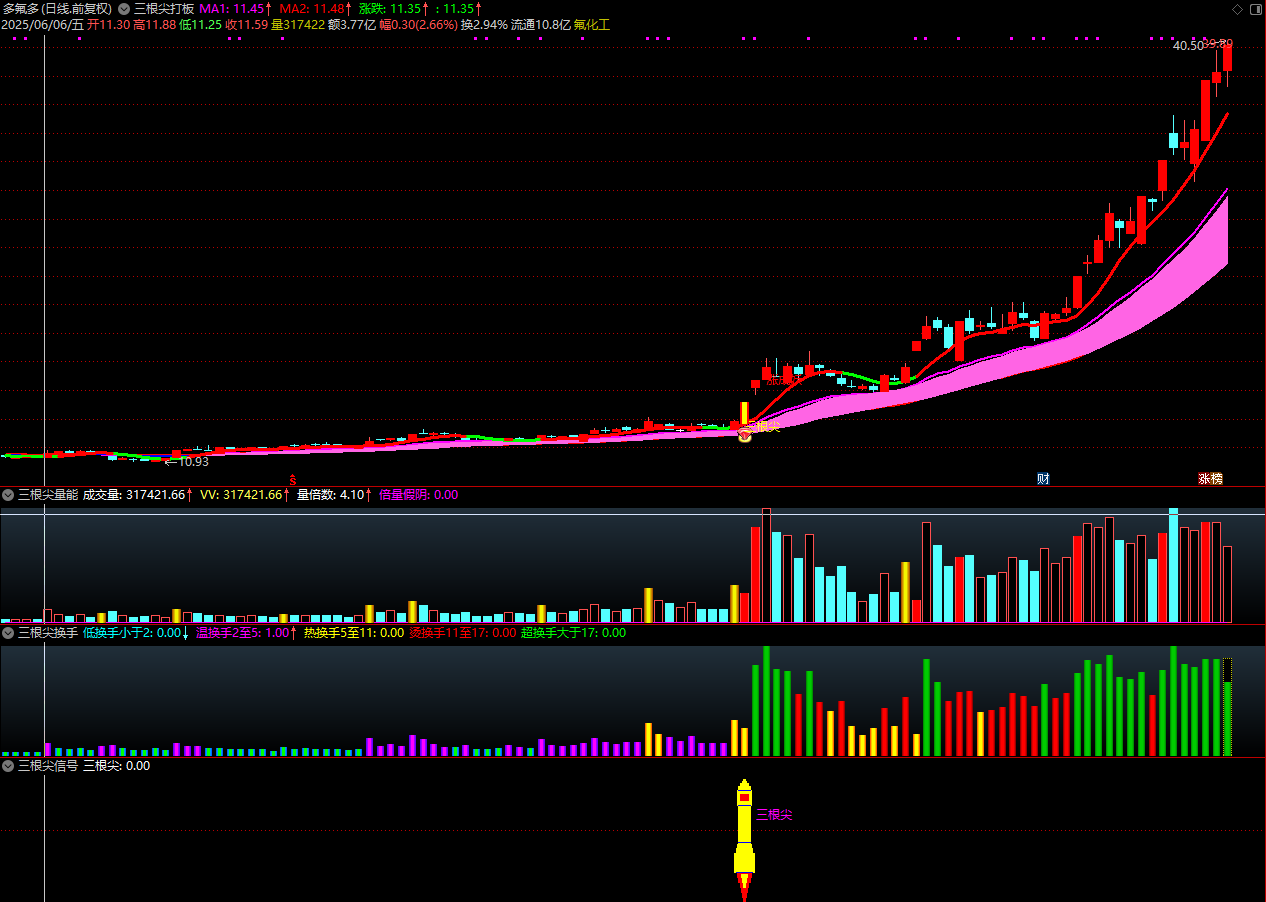
Task: Click the round signal icon under the yellow candle
Action: pos(744,436)
